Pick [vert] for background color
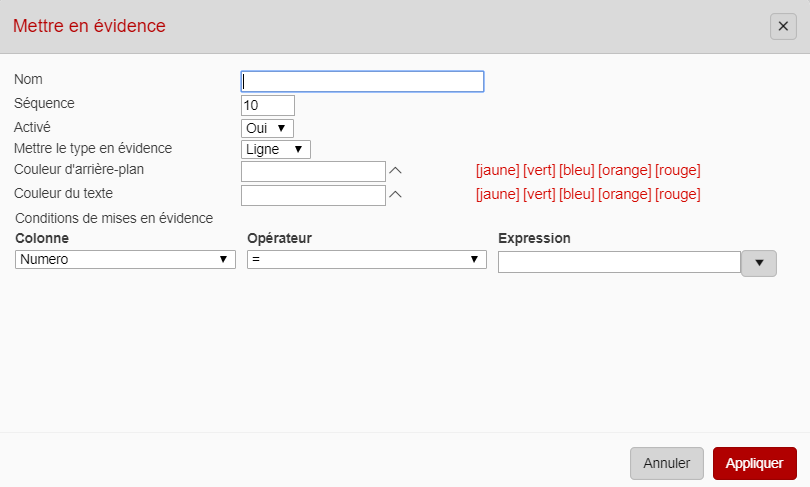 coord(539,170)
